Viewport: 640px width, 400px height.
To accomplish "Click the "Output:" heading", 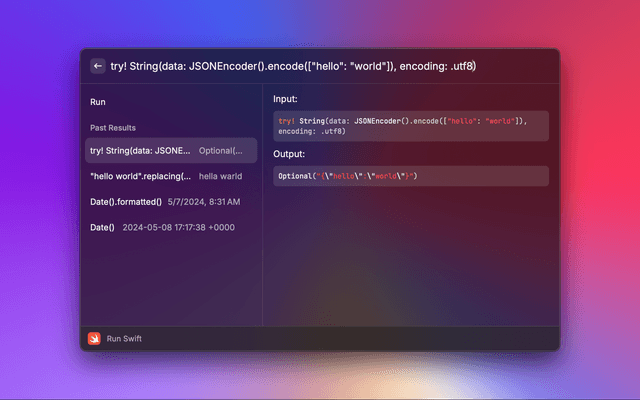I will click(289, 154).
